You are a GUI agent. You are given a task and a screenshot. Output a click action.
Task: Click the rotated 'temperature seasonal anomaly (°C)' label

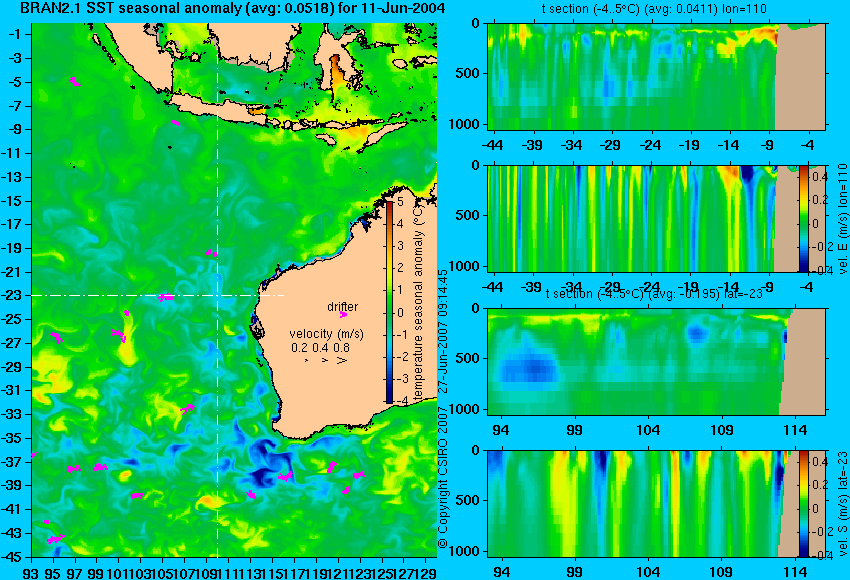tap(417, 304)
